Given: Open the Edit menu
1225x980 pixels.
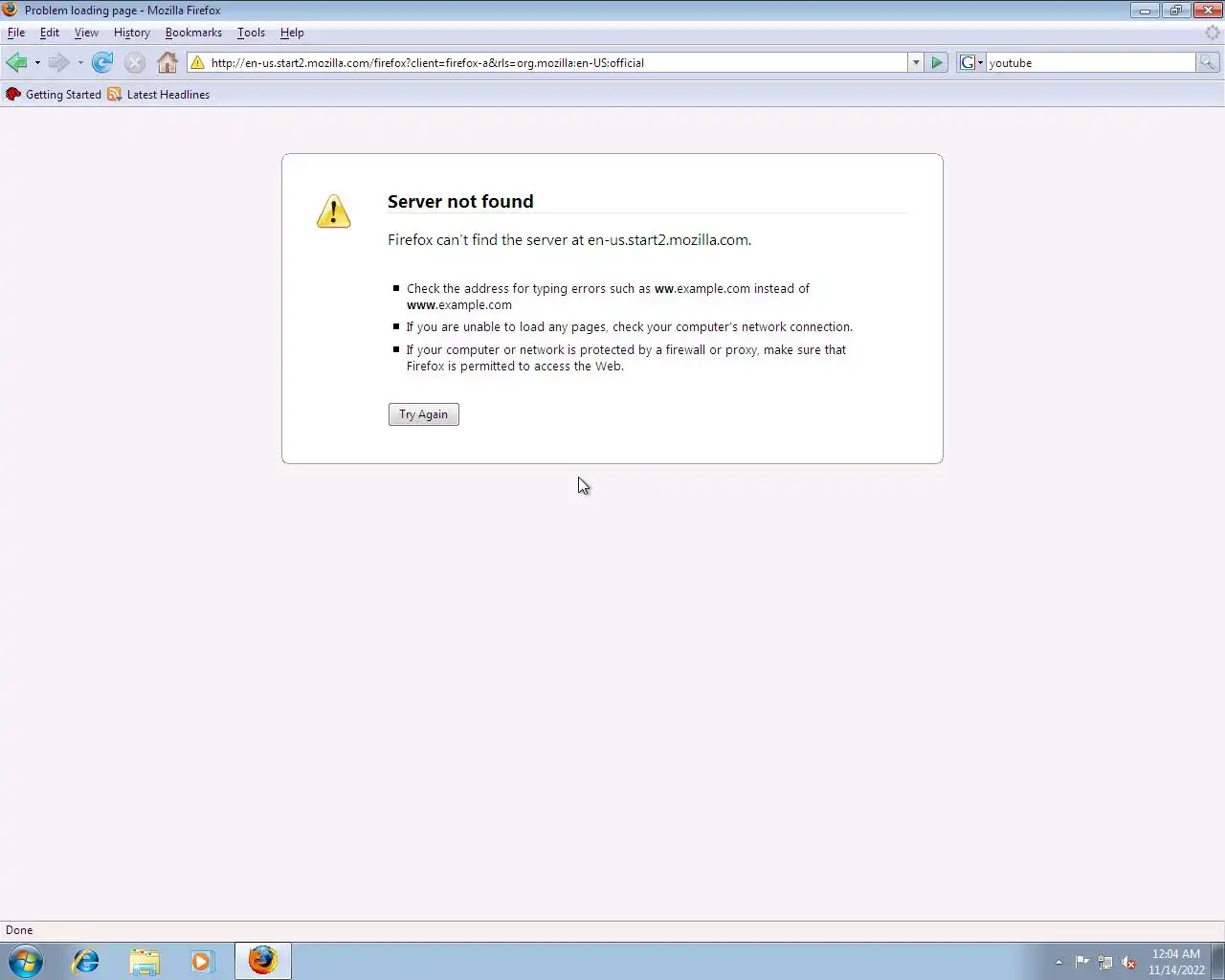Looking at the screenshot, I should [50, 33].
